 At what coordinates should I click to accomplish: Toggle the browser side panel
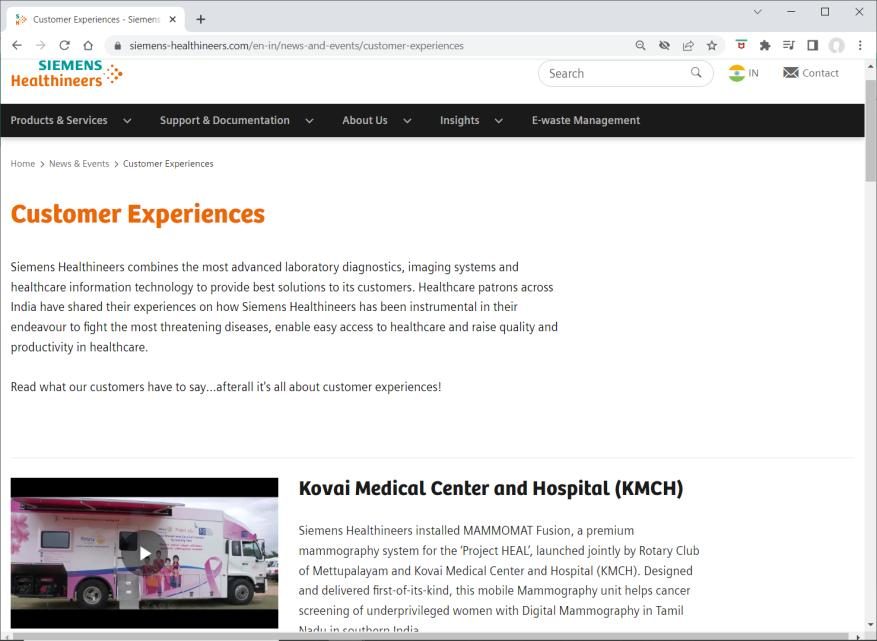click(812, 45)
